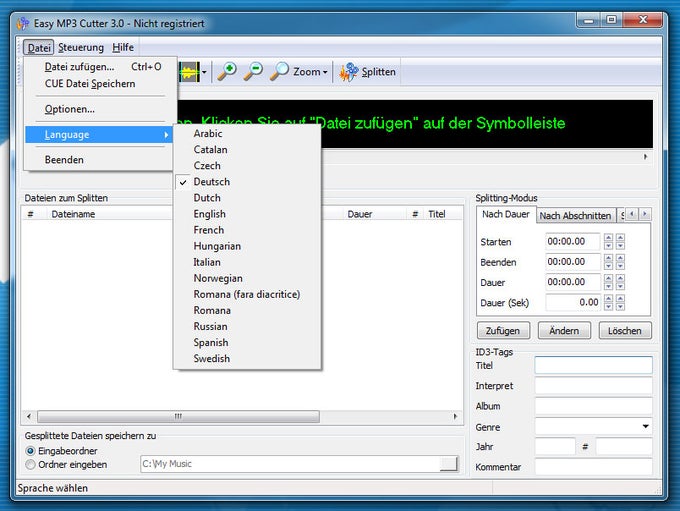Click right arrow below the waveform display
The height and width of the screenshot is (511, 680).
coord(645,157)
